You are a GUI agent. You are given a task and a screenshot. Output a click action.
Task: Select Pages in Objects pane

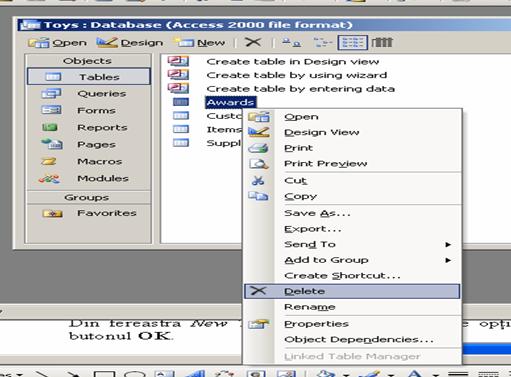tap(89, 144)
